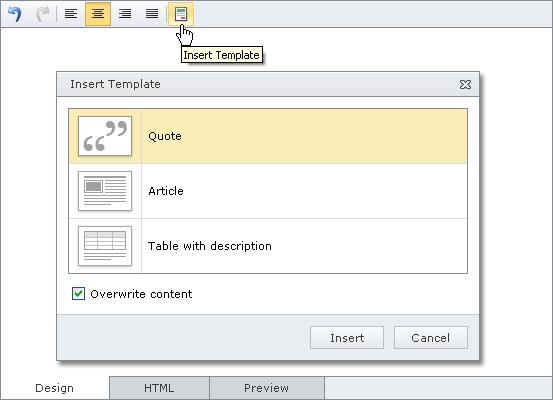Pick the Table with description thumbnail
Viewport: 553px width, 400px height.
pyautogui.click(x=105, y=246)
